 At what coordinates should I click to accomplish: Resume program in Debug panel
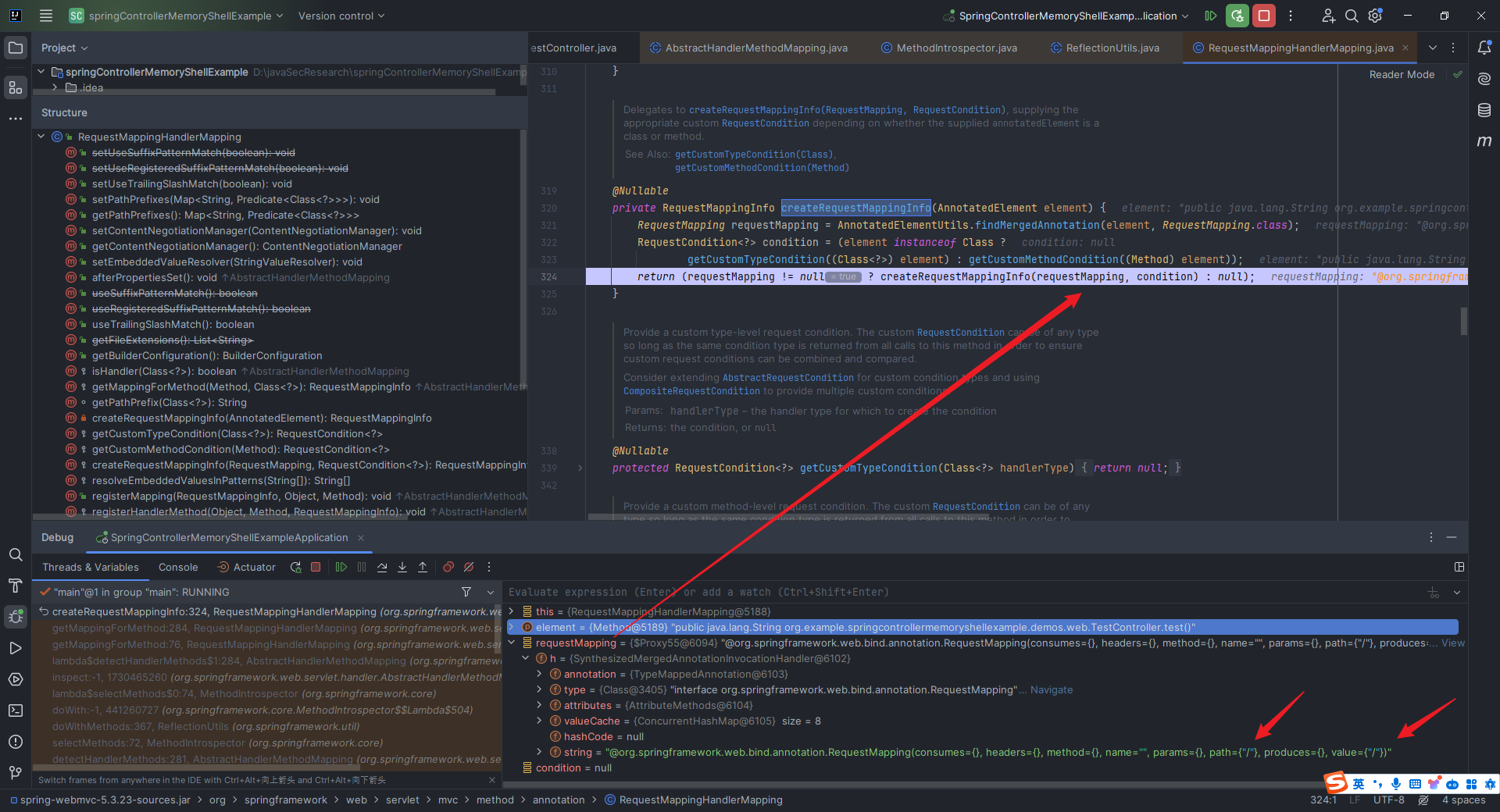pos(341,568)
